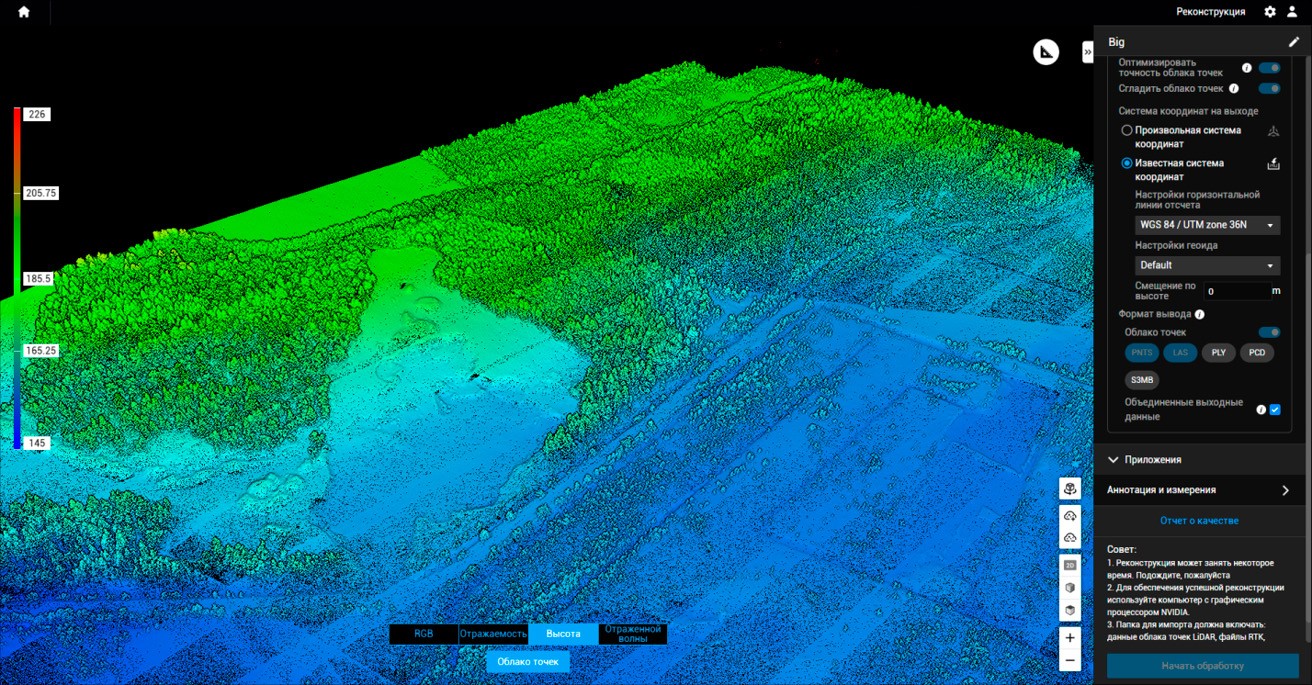Select Произвольная система координат radio button

tap(1127, 130)
